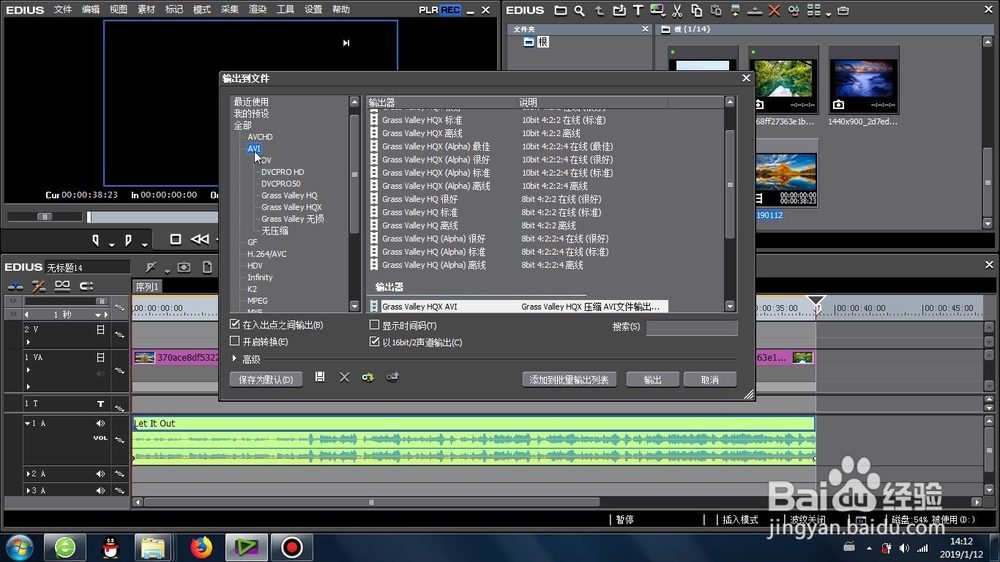The width and height of the screenshot is (1000, 562).
Task: Click the rewind button in player controls
Action: pos(200,239)
